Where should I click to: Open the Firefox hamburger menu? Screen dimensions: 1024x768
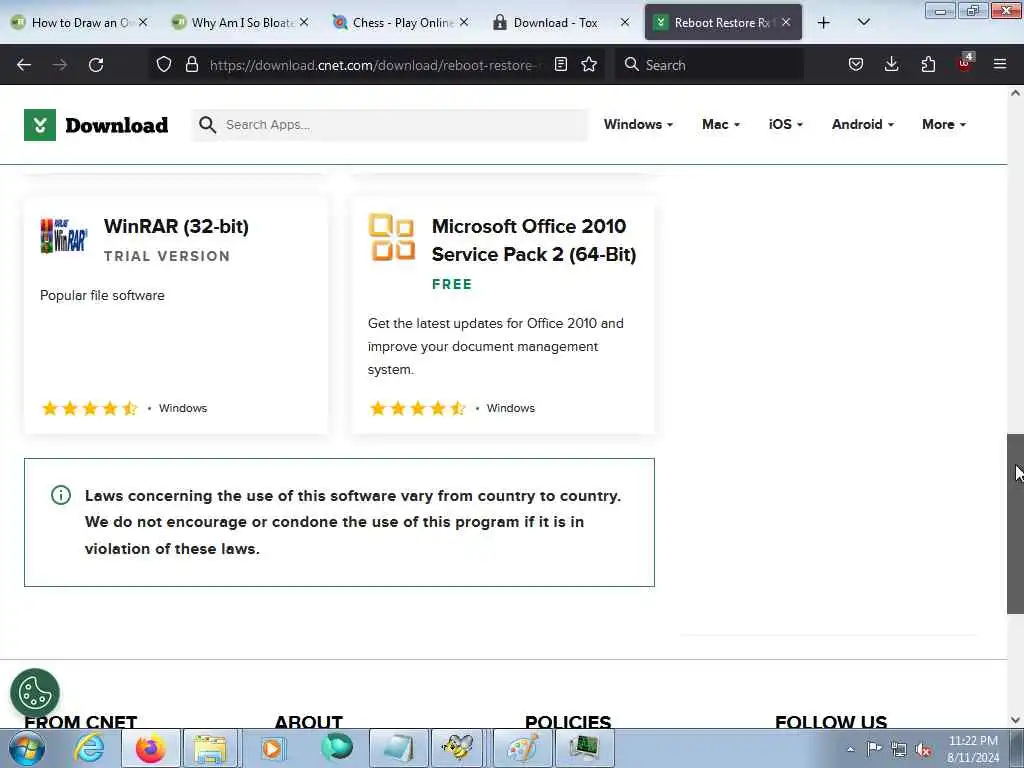point(1000,64)
